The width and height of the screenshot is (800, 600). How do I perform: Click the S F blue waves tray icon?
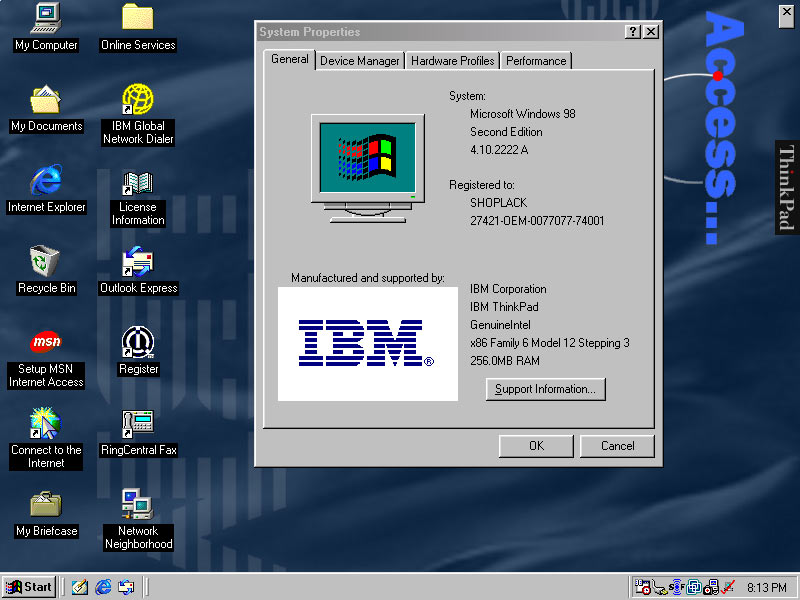click(677, 587)
